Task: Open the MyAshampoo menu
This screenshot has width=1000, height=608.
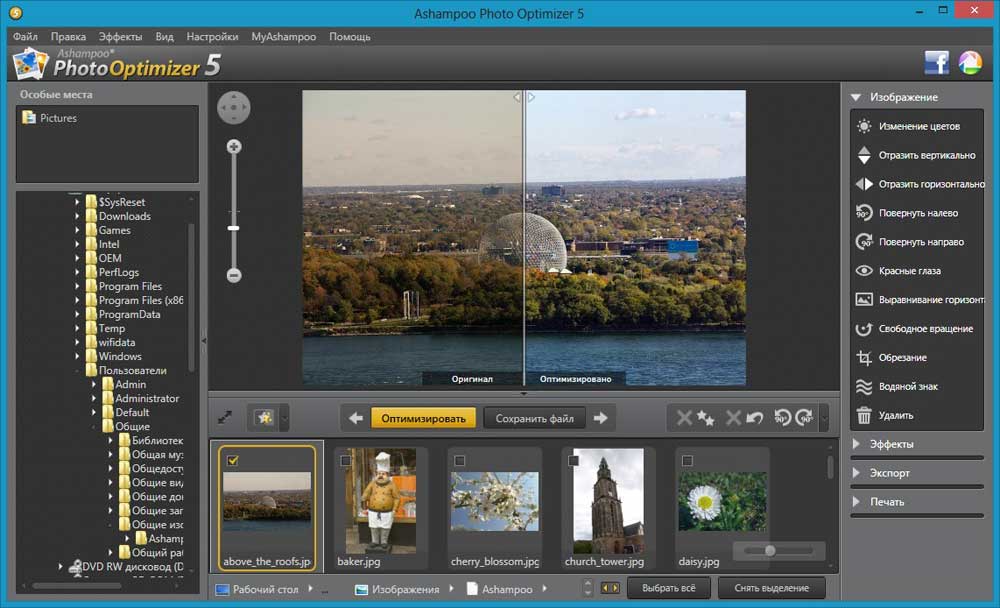Action: [284, 36]
